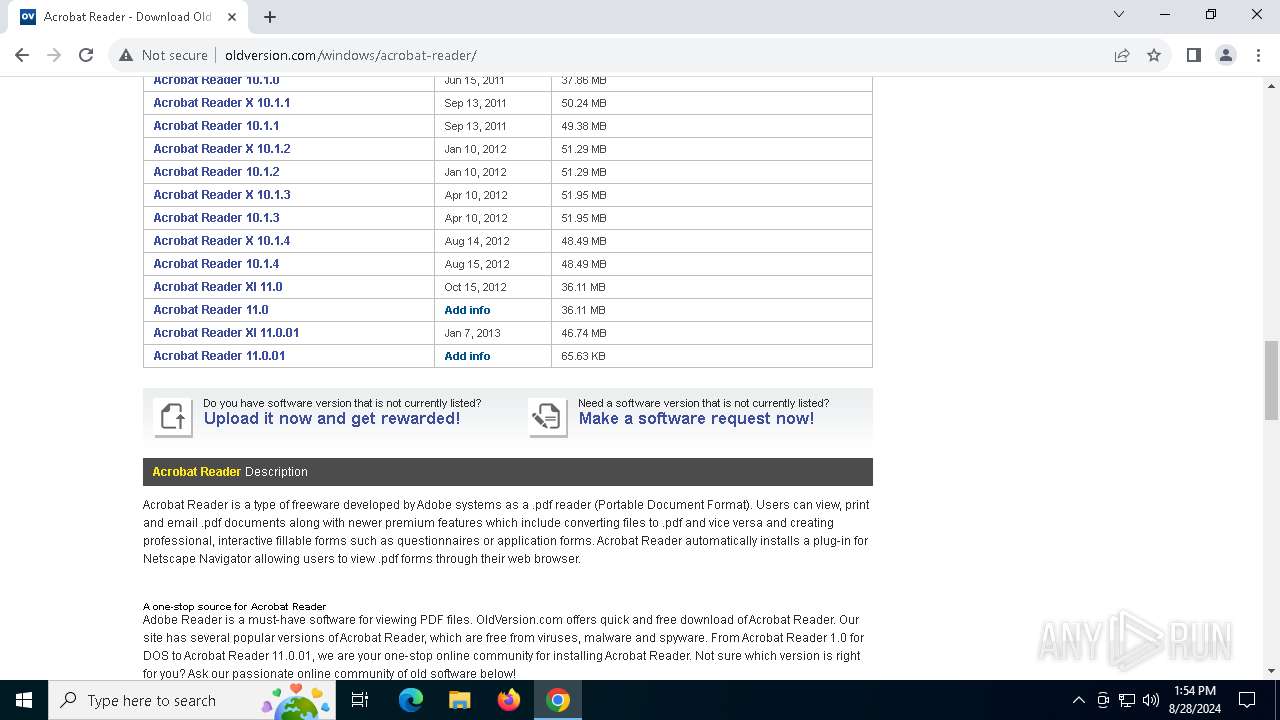
Task: Click Add info for Acrobat Reader 11.0
Action: pyautogui.click(x=467, y=310)
